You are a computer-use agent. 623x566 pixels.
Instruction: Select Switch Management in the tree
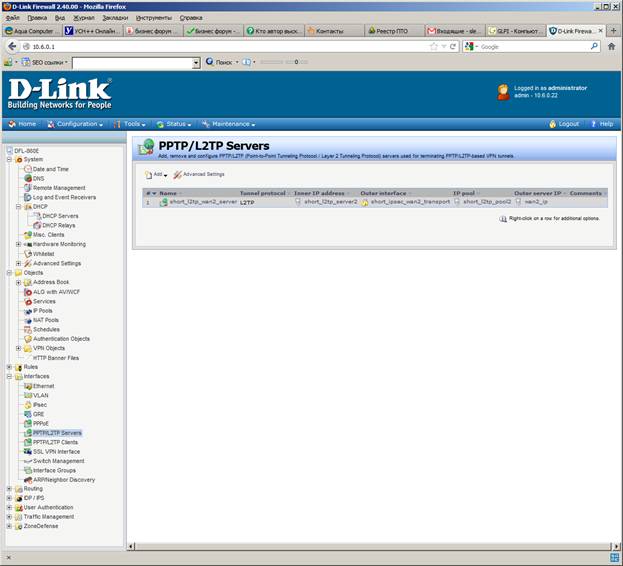(x=59, y=461)
